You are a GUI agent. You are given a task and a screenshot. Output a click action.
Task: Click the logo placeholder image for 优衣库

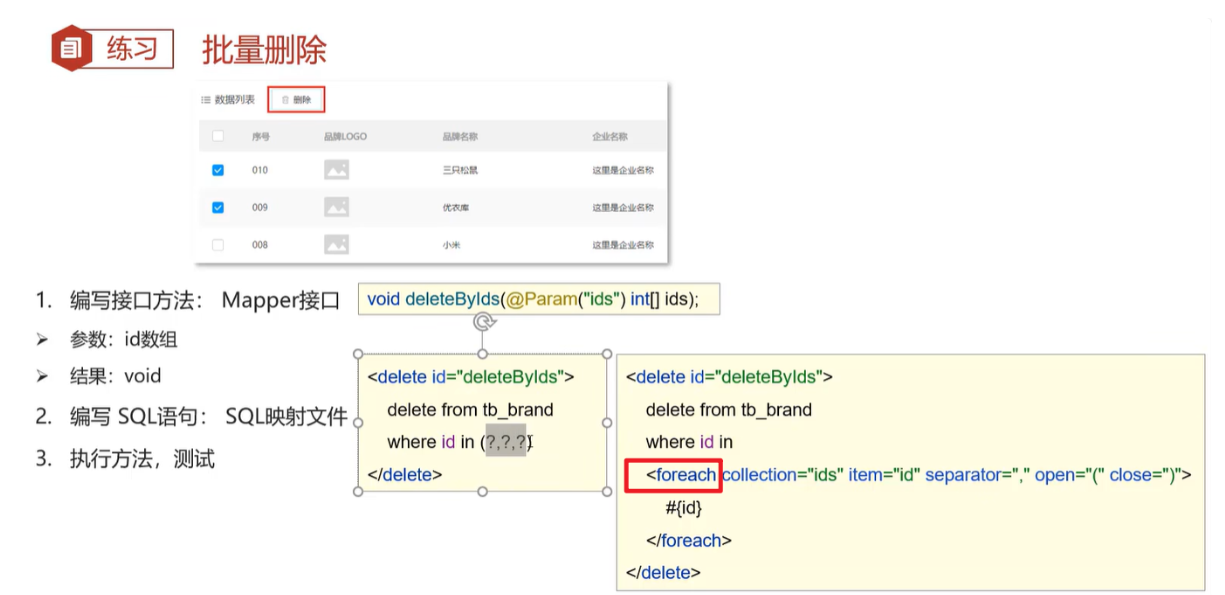[336, 208]
